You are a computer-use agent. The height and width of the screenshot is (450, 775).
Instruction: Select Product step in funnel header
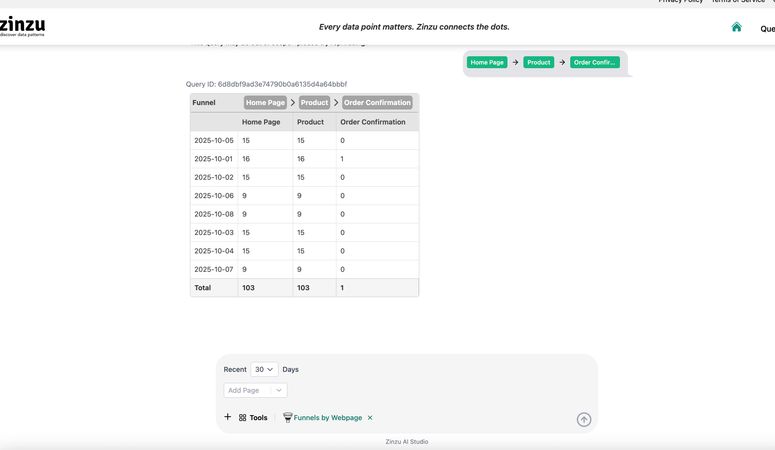pos(314,102)
